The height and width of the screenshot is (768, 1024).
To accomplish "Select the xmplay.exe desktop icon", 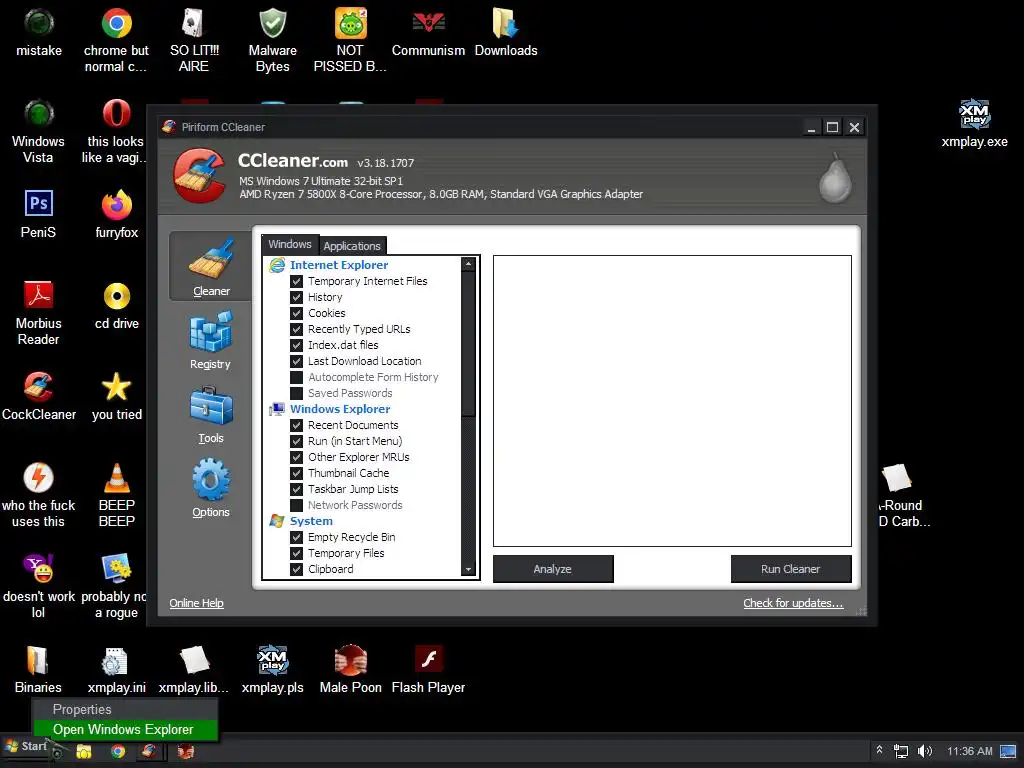I will (974, 123).
